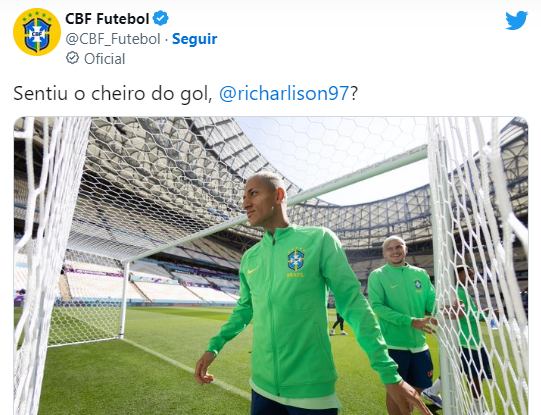Click the Twitter bird logo icon

tap(517, 20)
